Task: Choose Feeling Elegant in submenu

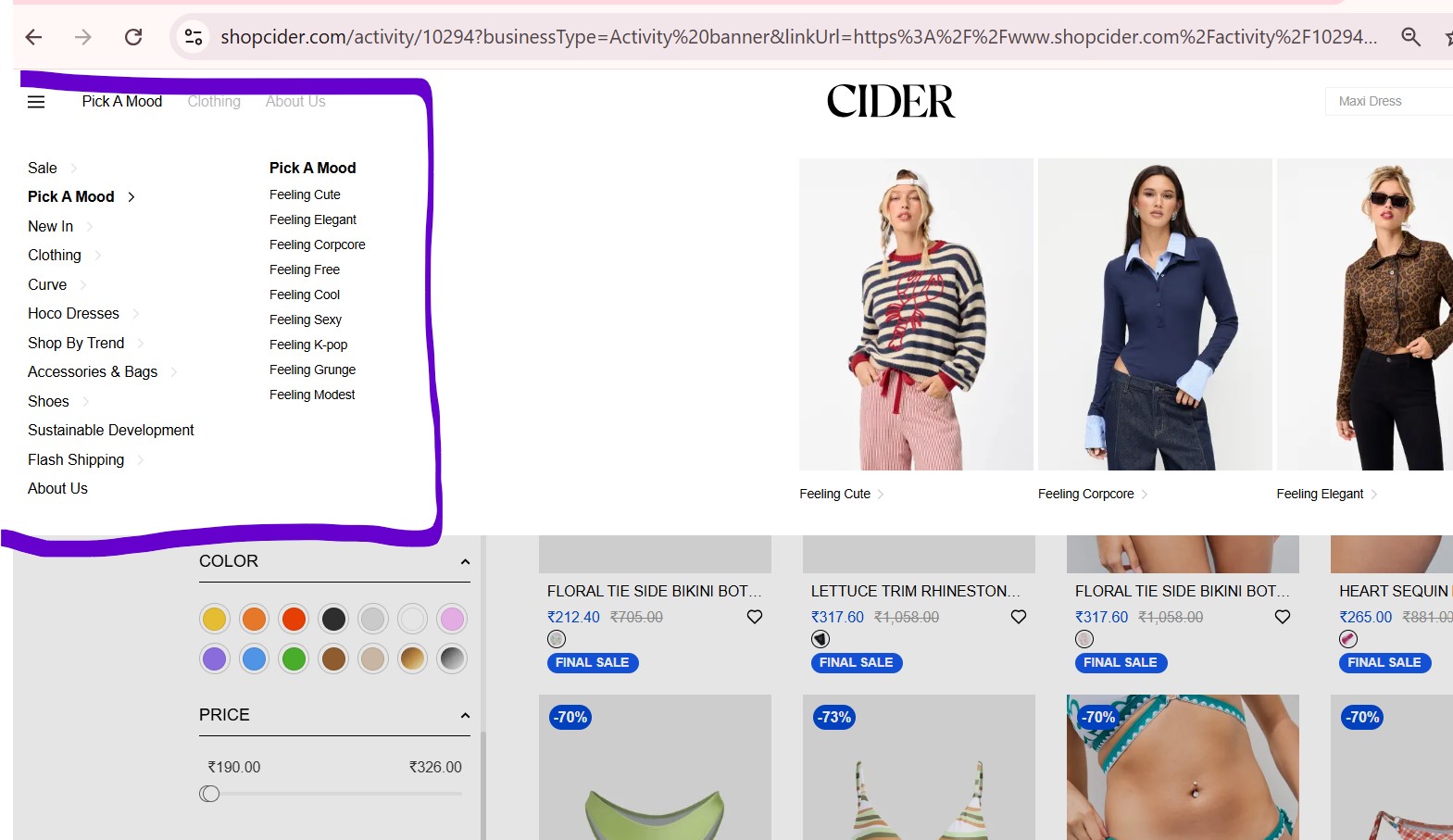Action: coord(313,219)
